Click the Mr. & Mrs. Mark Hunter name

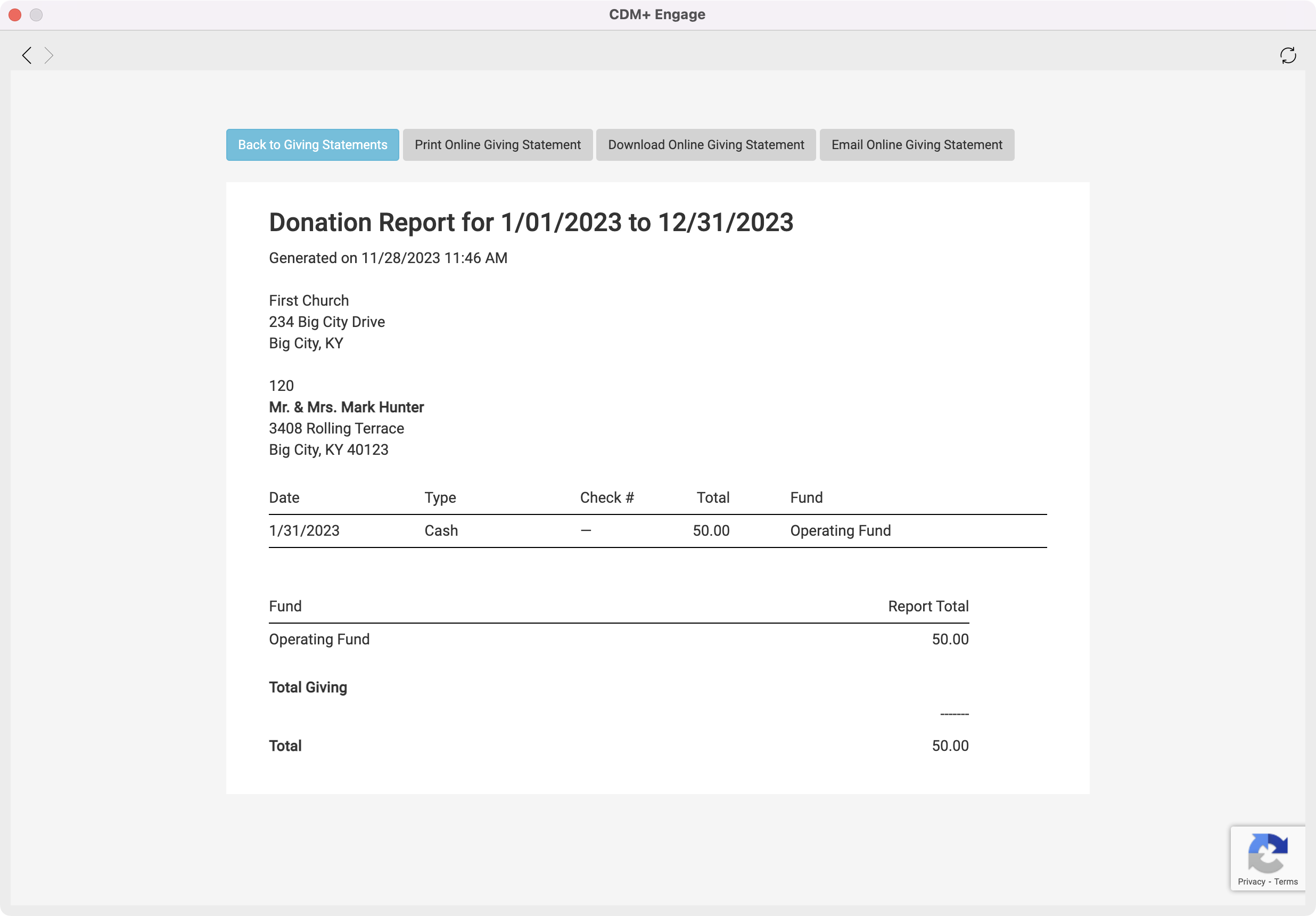click(346, 407)
